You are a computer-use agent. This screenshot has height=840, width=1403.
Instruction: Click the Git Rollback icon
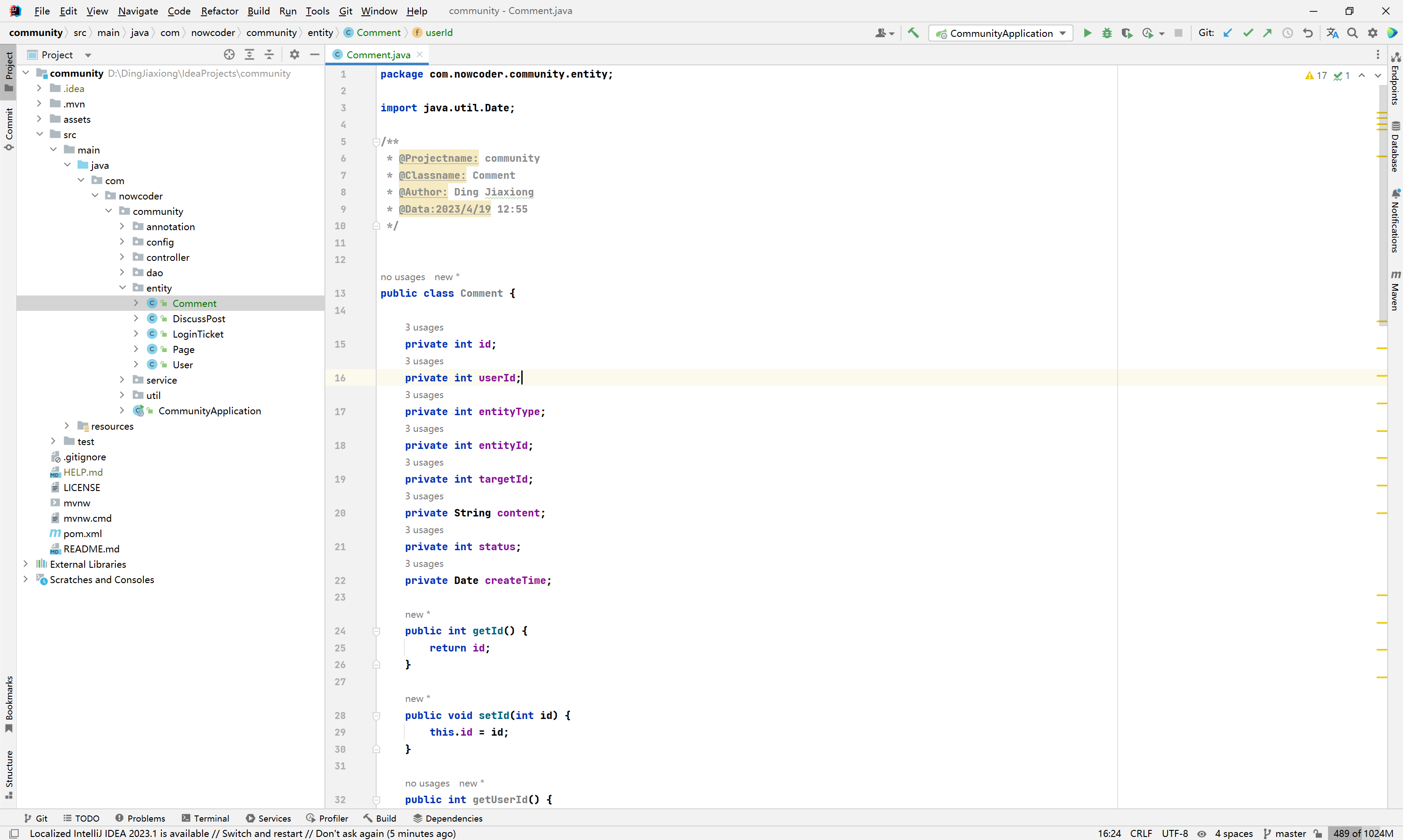1307,33
